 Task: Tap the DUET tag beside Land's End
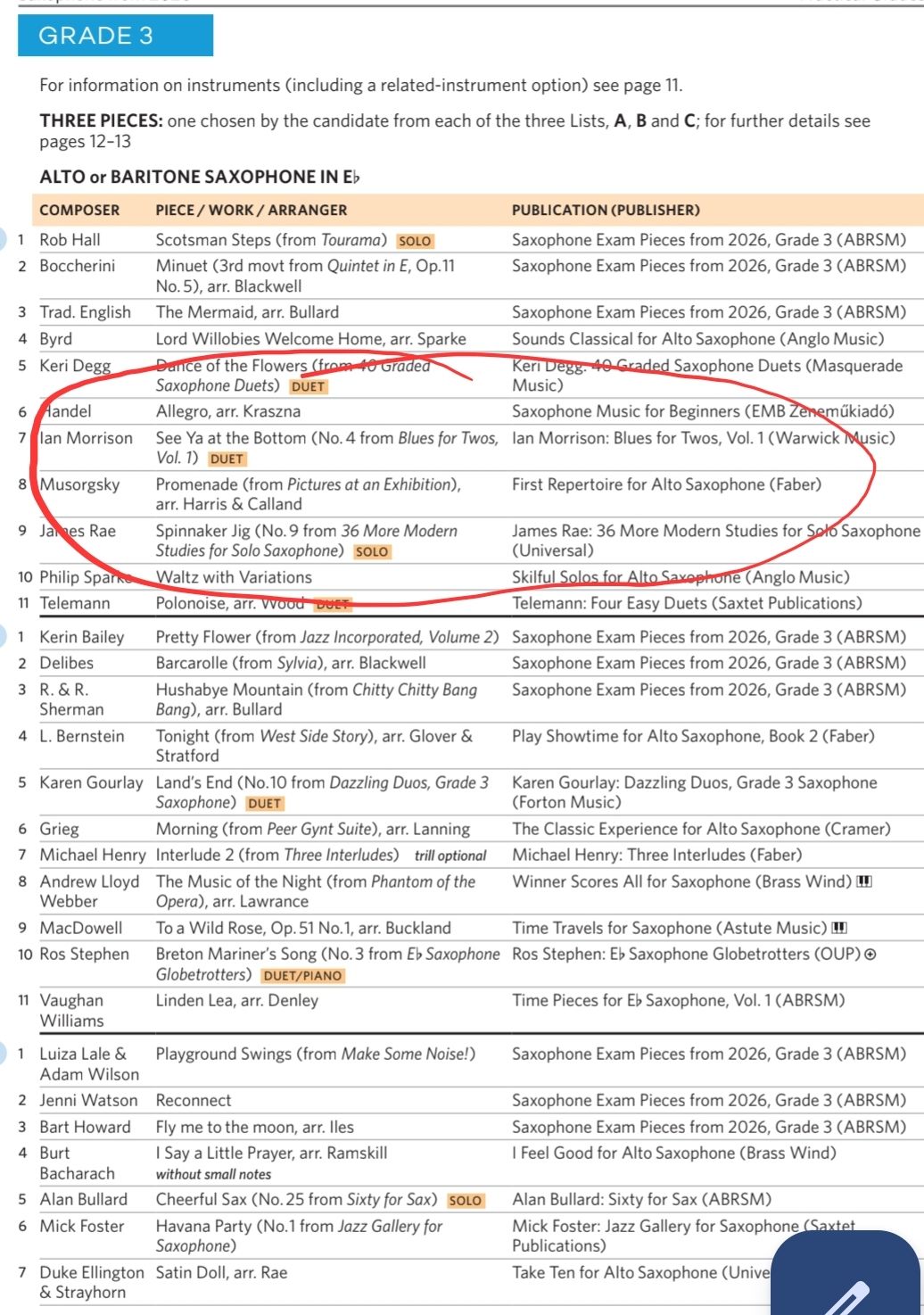(265, 803)
